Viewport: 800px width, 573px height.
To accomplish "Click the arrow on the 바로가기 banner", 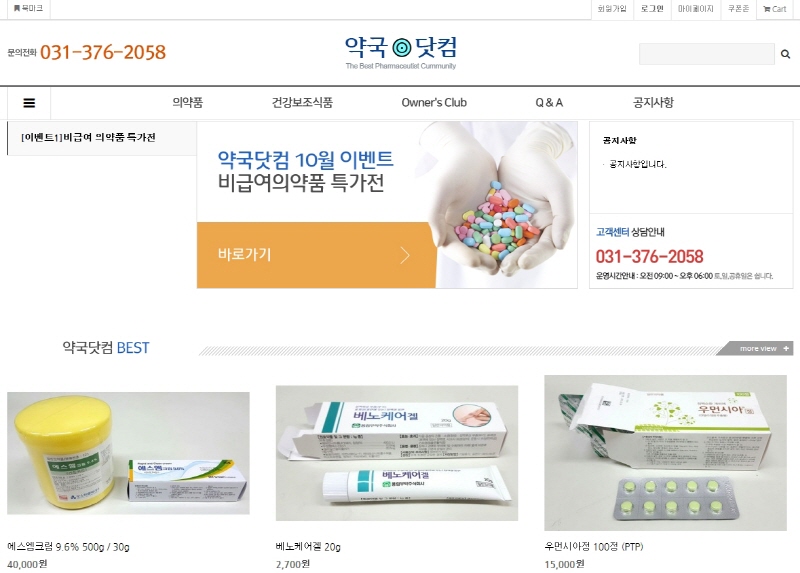I will pyautogui.click(x=405, y=255).
